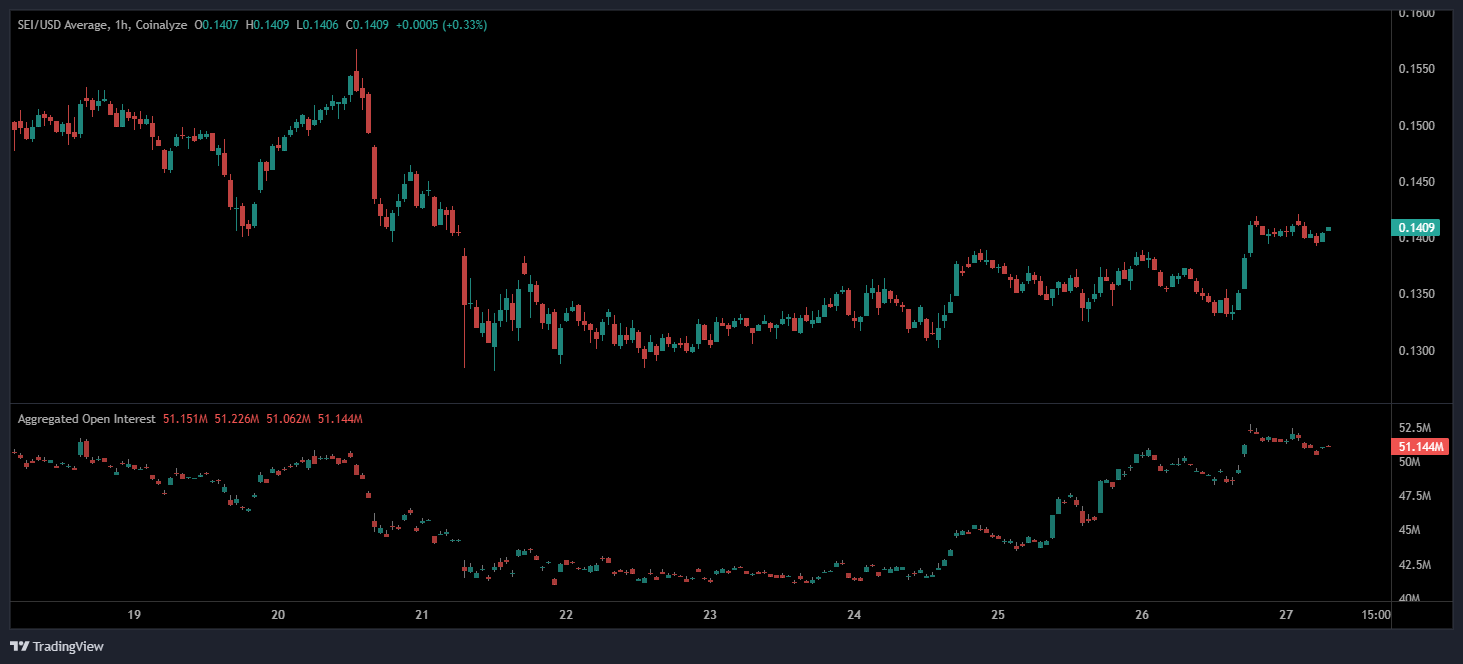
Task: Click the 0.1300 level on price scale
Action: (1415, 351)
